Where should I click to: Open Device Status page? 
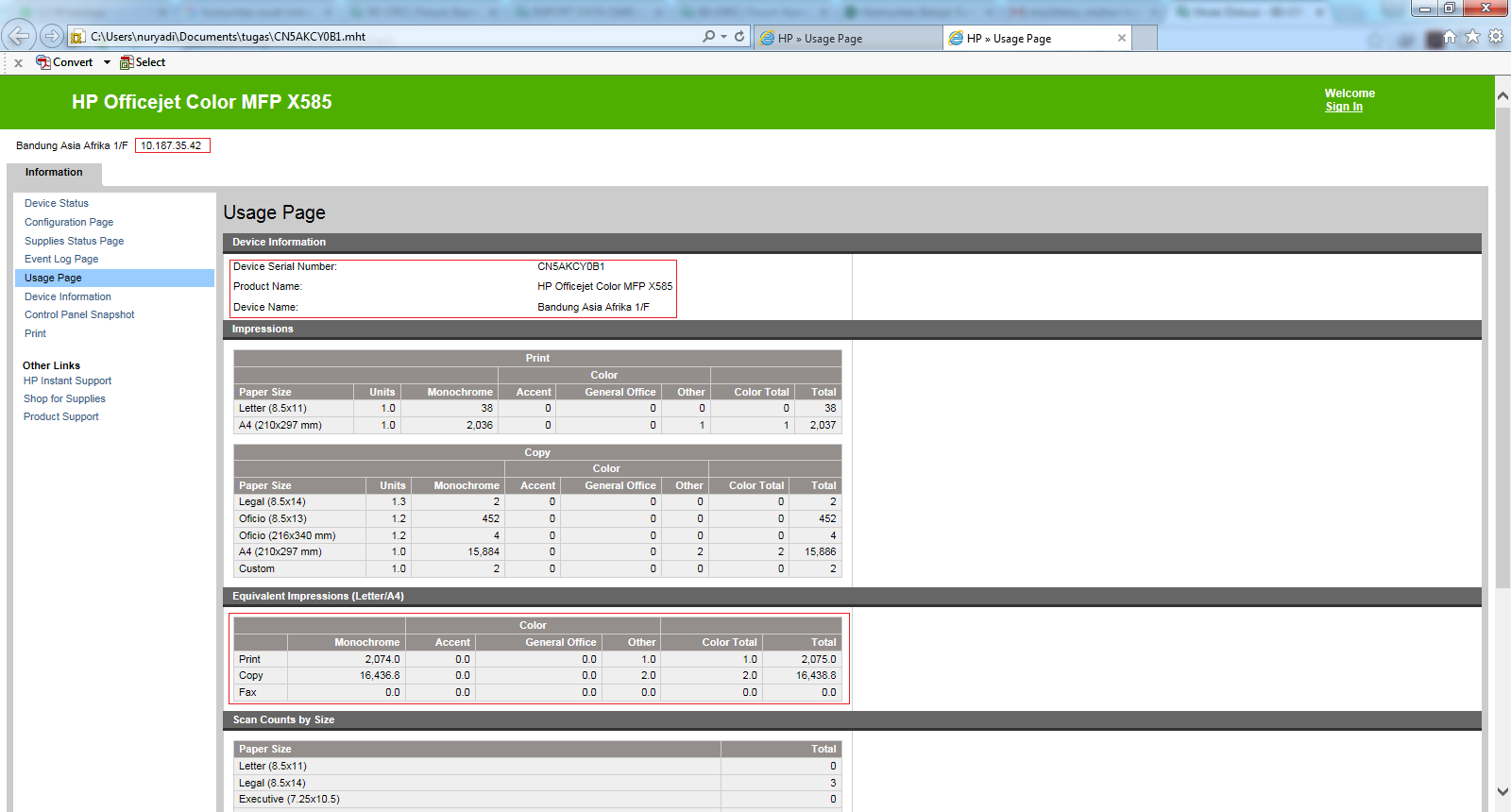[57, 203]
